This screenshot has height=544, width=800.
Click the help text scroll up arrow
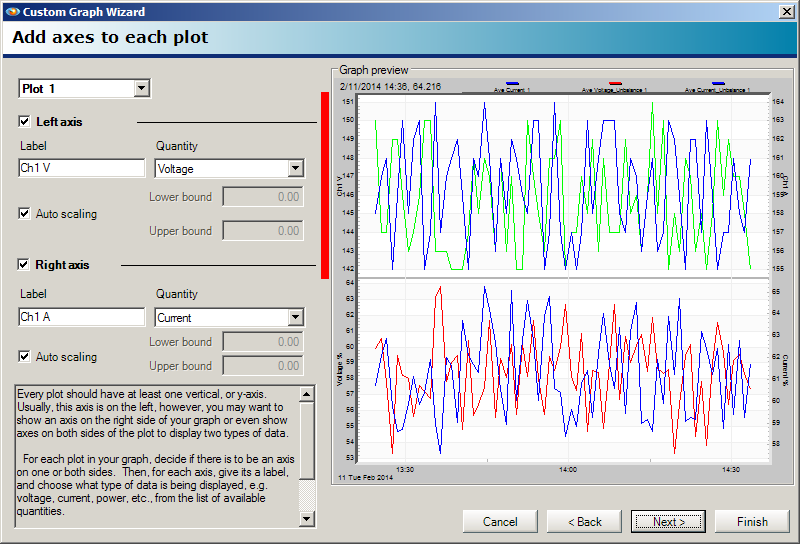tap(307, 393)
